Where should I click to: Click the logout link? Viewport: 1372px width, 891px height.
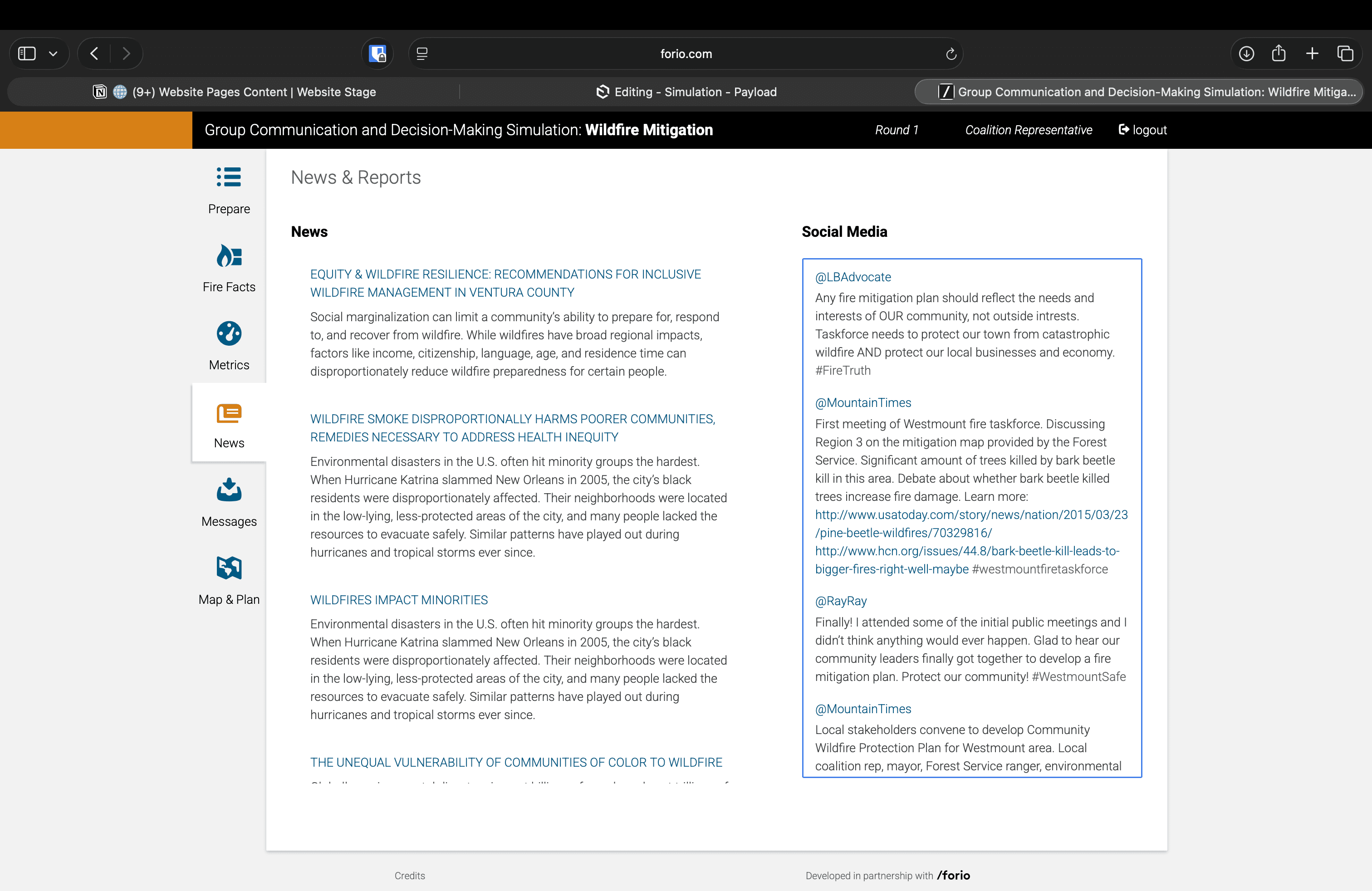click(x=1142, y=130)
